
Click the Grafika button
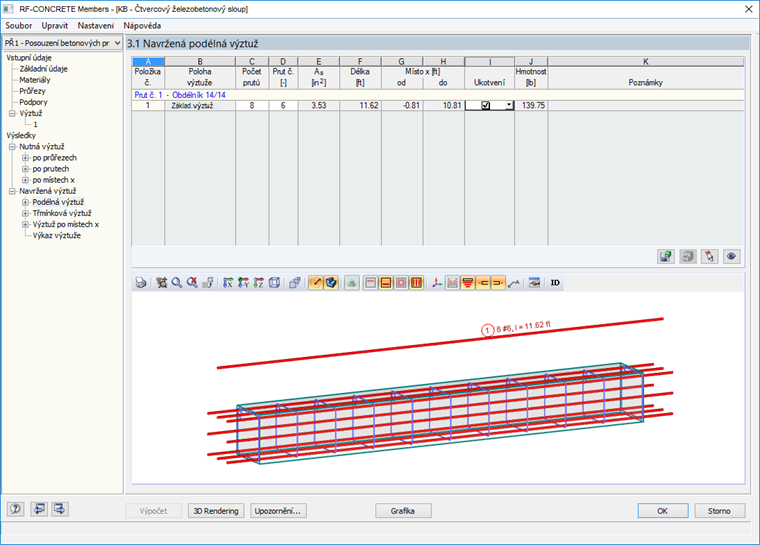pos(403,511)
